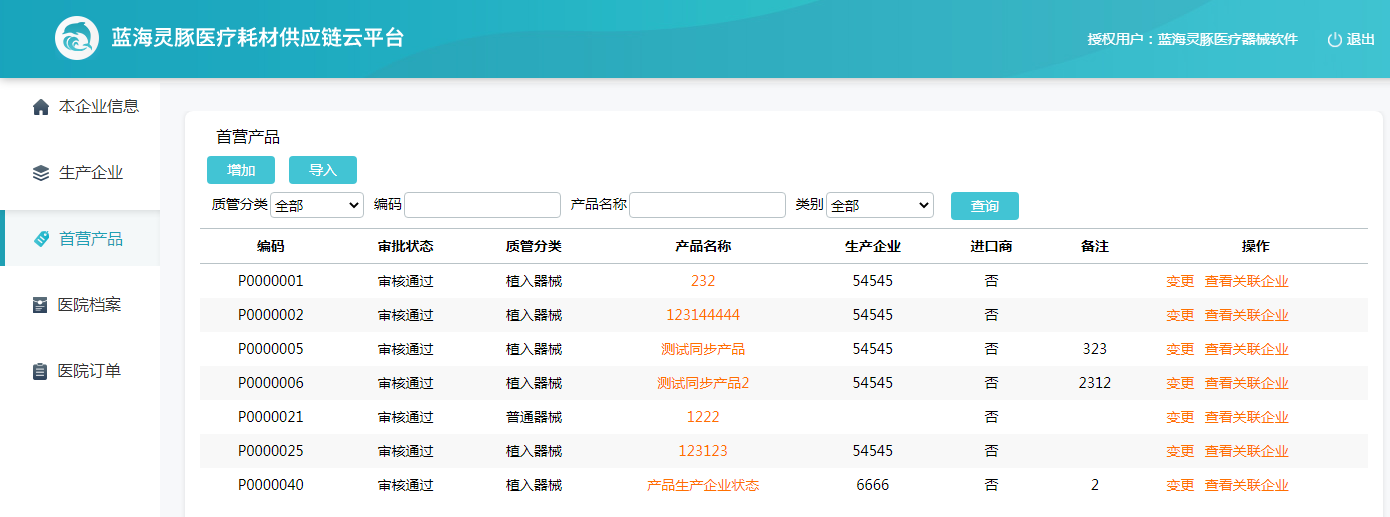The width and height of the screenshot is (1390, 517).
Task: Click the clipboard icon beside 医院订单
Action: pos(41,371)
